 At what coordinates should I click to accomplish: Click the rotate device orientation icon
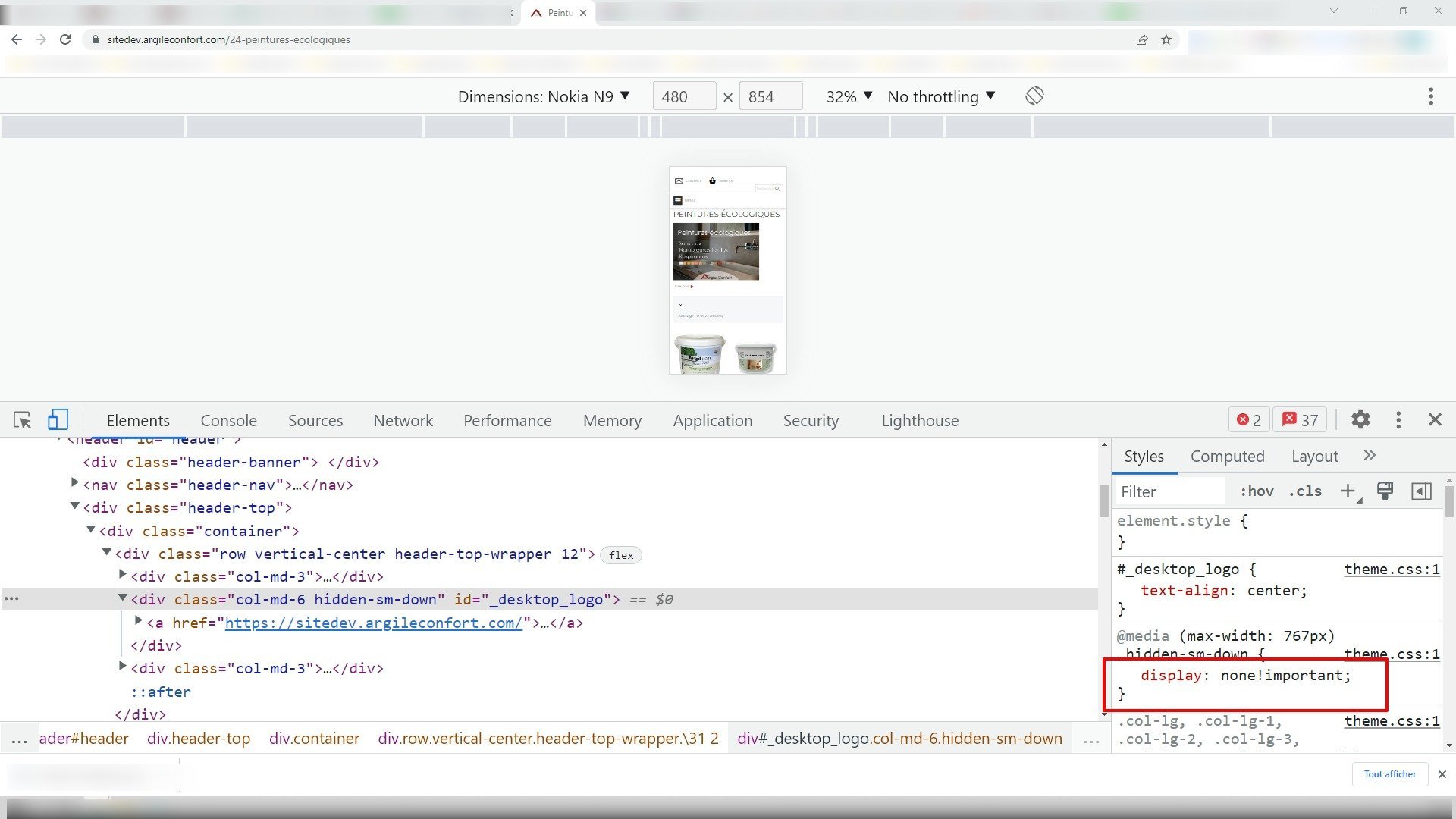[x=1034, y=96]
